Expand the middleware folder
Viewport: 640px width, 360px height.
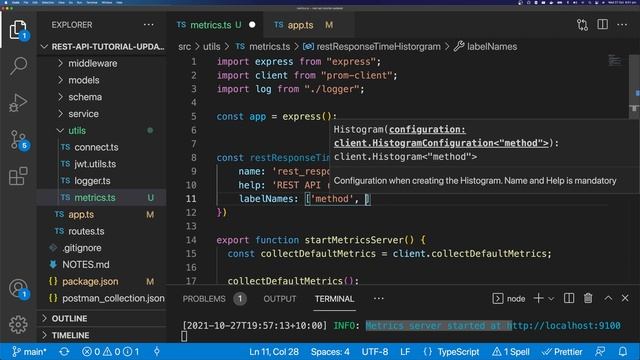click(92, 63)
